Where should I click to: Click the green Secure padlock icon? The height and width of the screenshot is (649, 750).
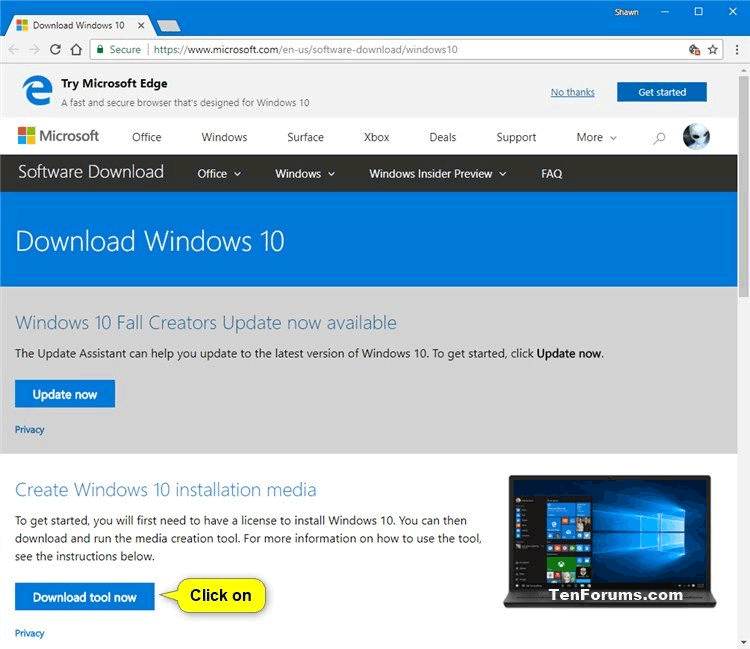100,49
